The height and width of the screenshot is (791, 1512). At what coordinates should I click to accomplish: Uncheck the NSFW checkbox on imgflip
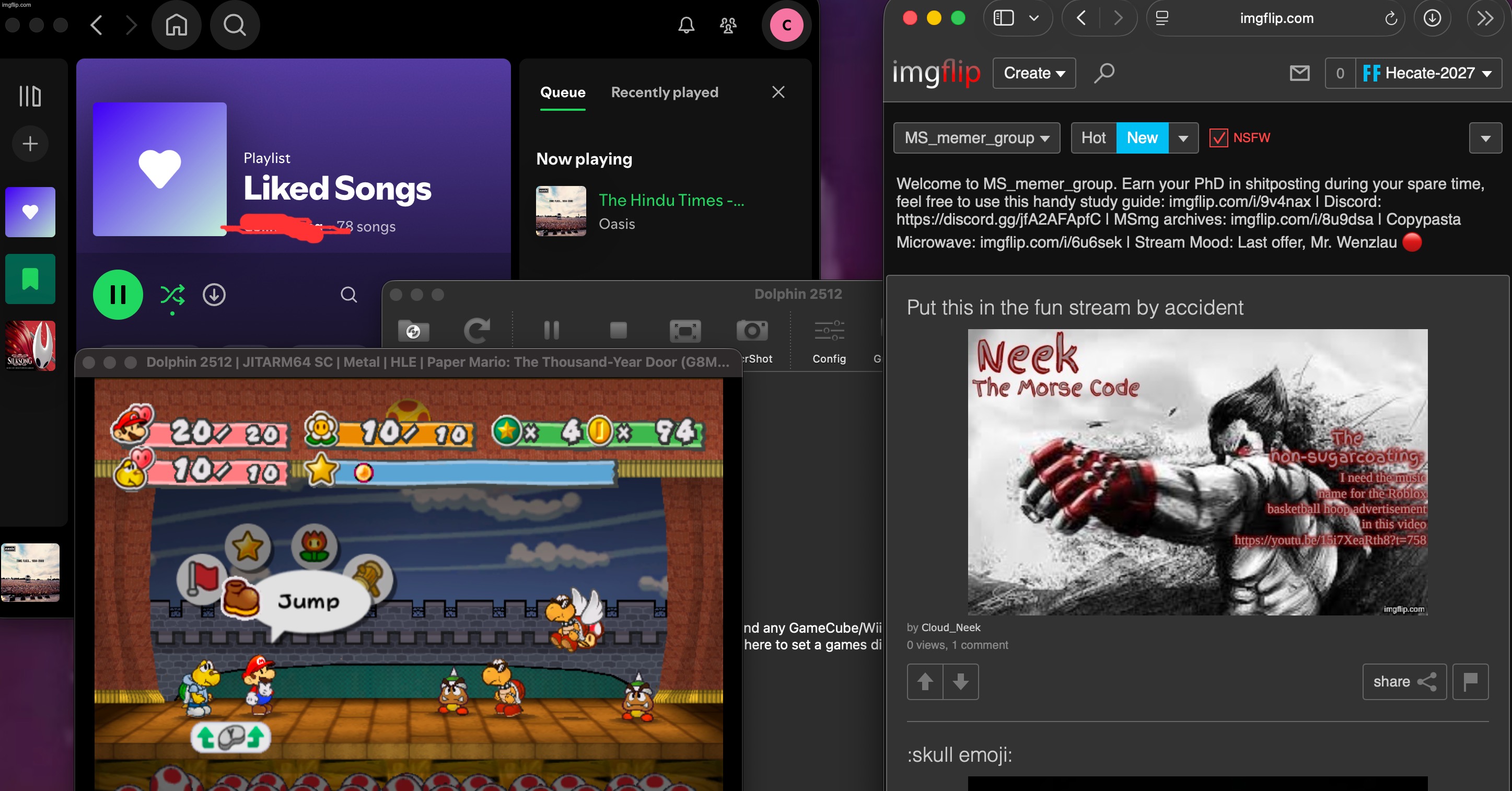pyautogui.click(x=1218, y=138)
